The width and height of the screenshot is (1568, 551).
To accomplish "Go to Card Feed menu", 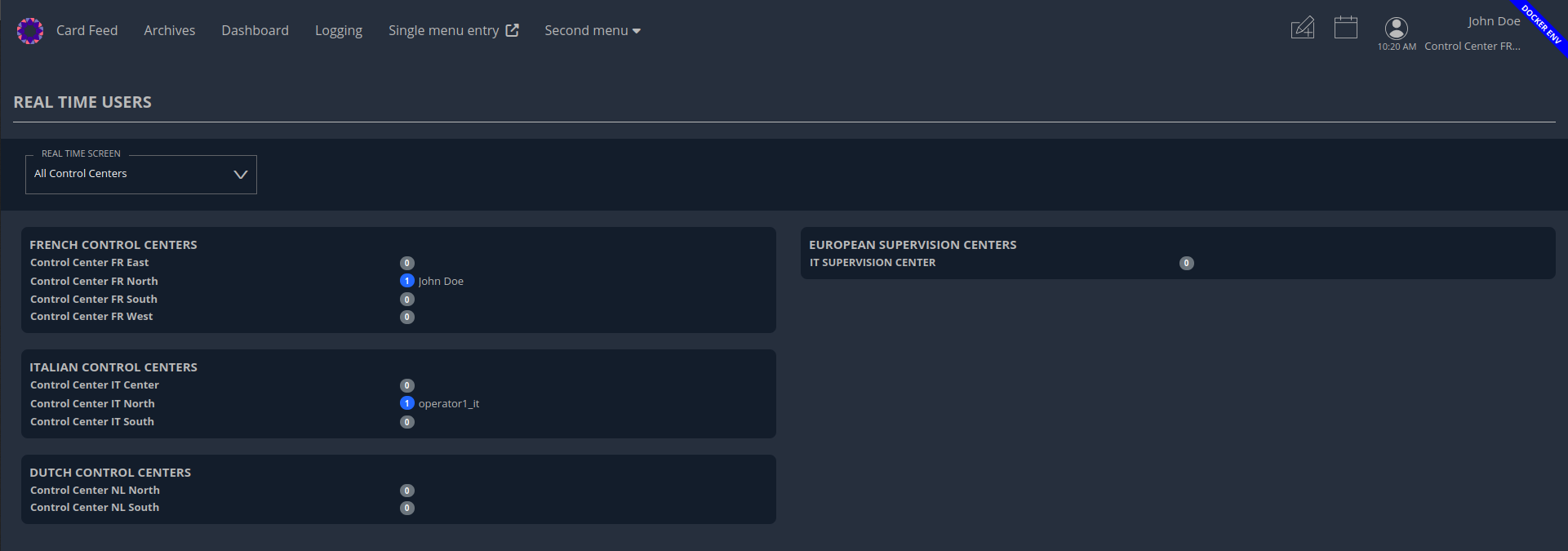I will pos(87,30).
